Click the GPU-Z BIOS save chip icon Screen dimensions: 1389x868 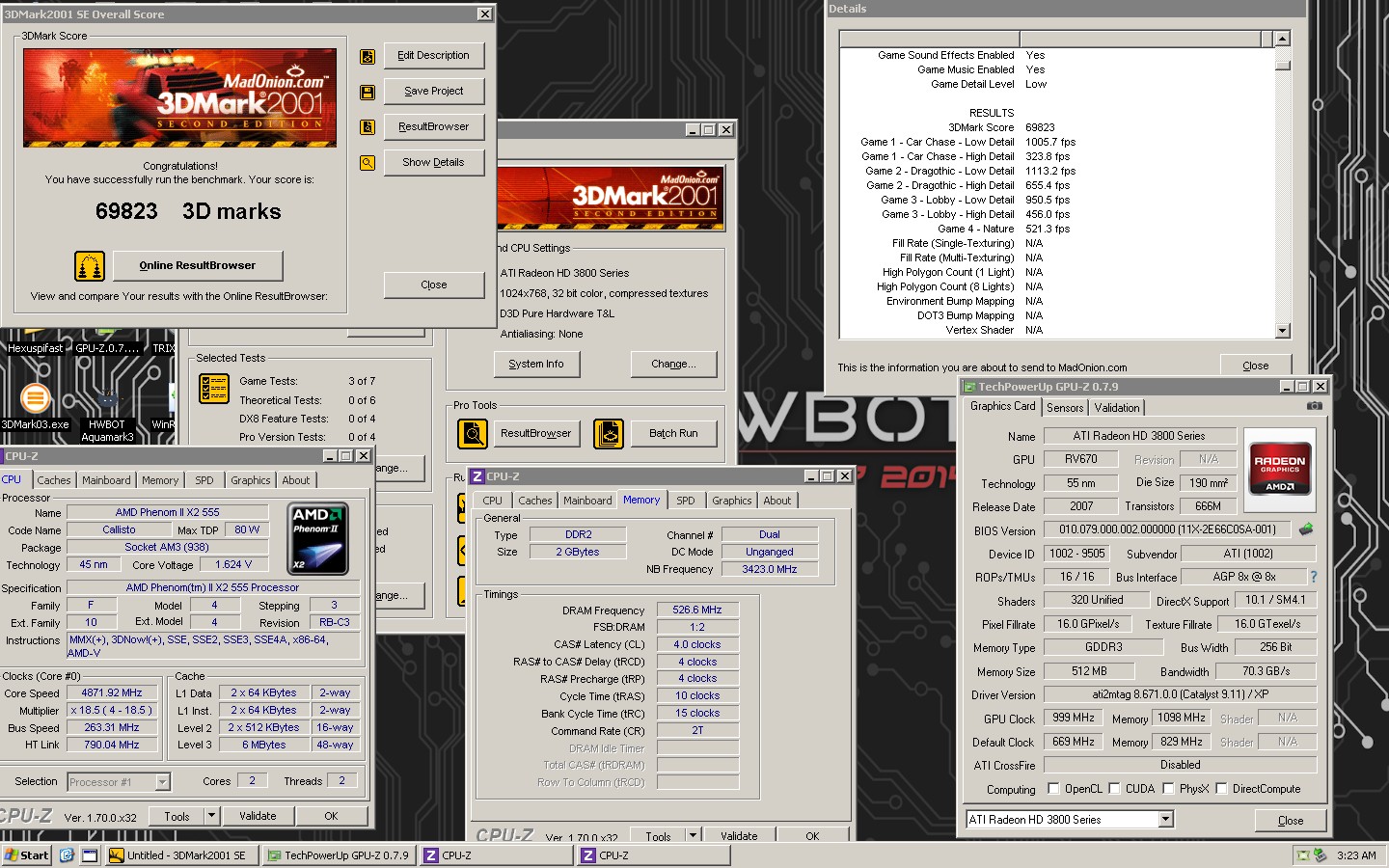1306,529
